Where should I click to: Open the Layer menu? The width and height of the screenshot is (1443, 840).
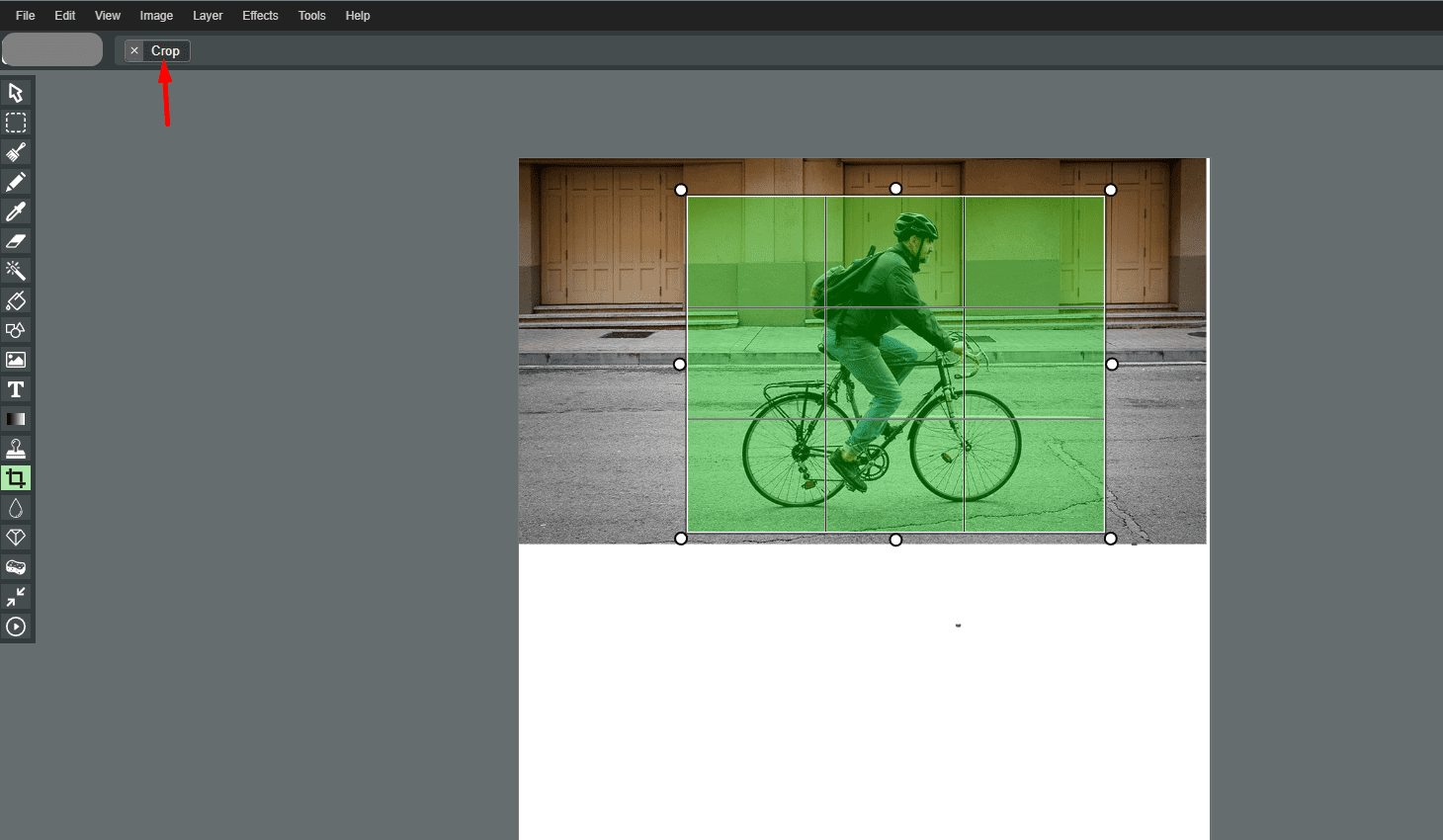208,16
